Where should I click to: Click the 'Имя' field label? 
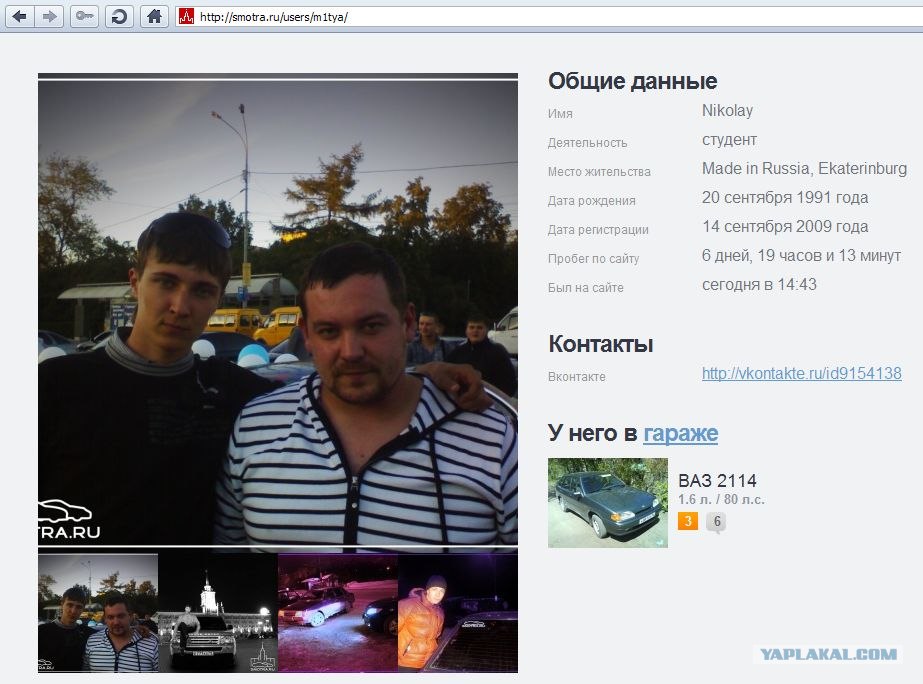coord(560,114)
